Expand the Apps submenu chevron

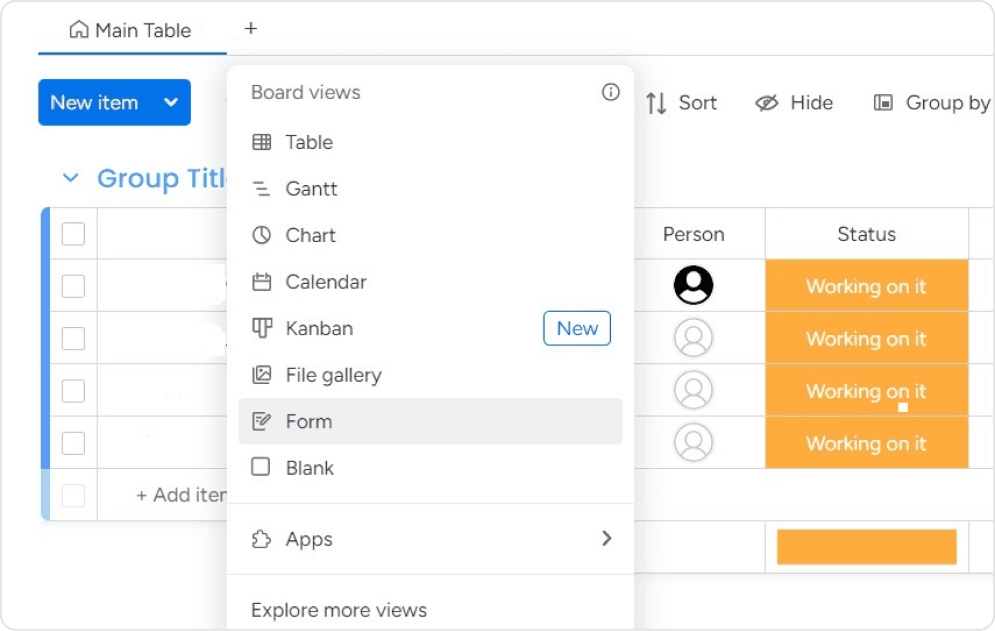(x=606, y=538)
